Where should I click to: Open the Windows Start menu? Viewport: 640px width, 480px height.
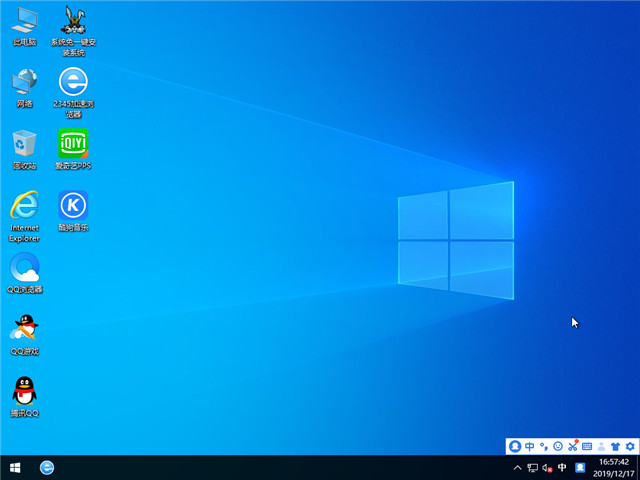pyautogui.click(x=15, y=467)
